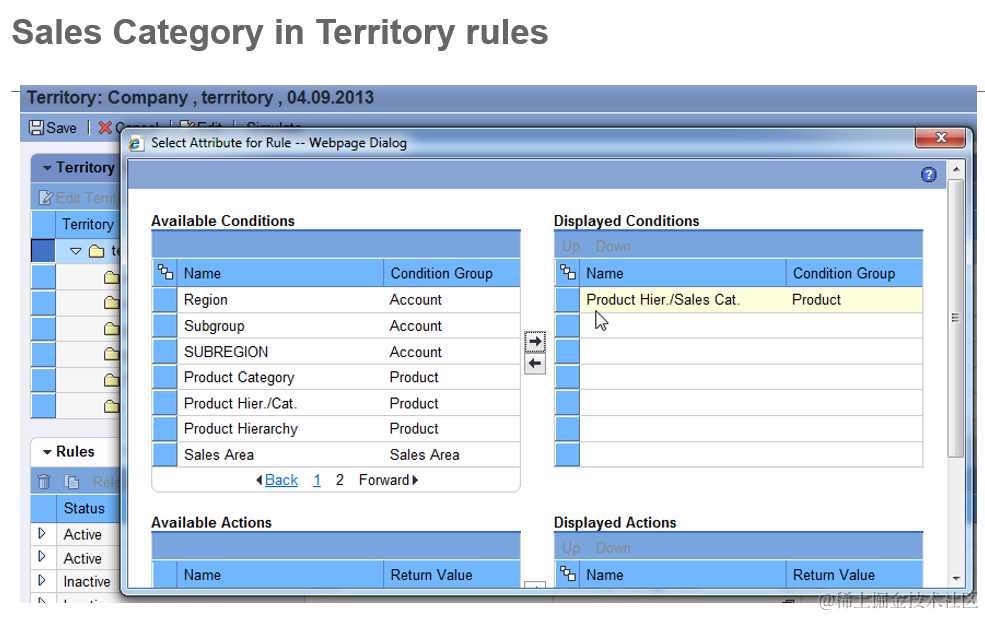Select the Product Hier./Sales Cat. row selector
Screen dimensions: 985x617
567,300
